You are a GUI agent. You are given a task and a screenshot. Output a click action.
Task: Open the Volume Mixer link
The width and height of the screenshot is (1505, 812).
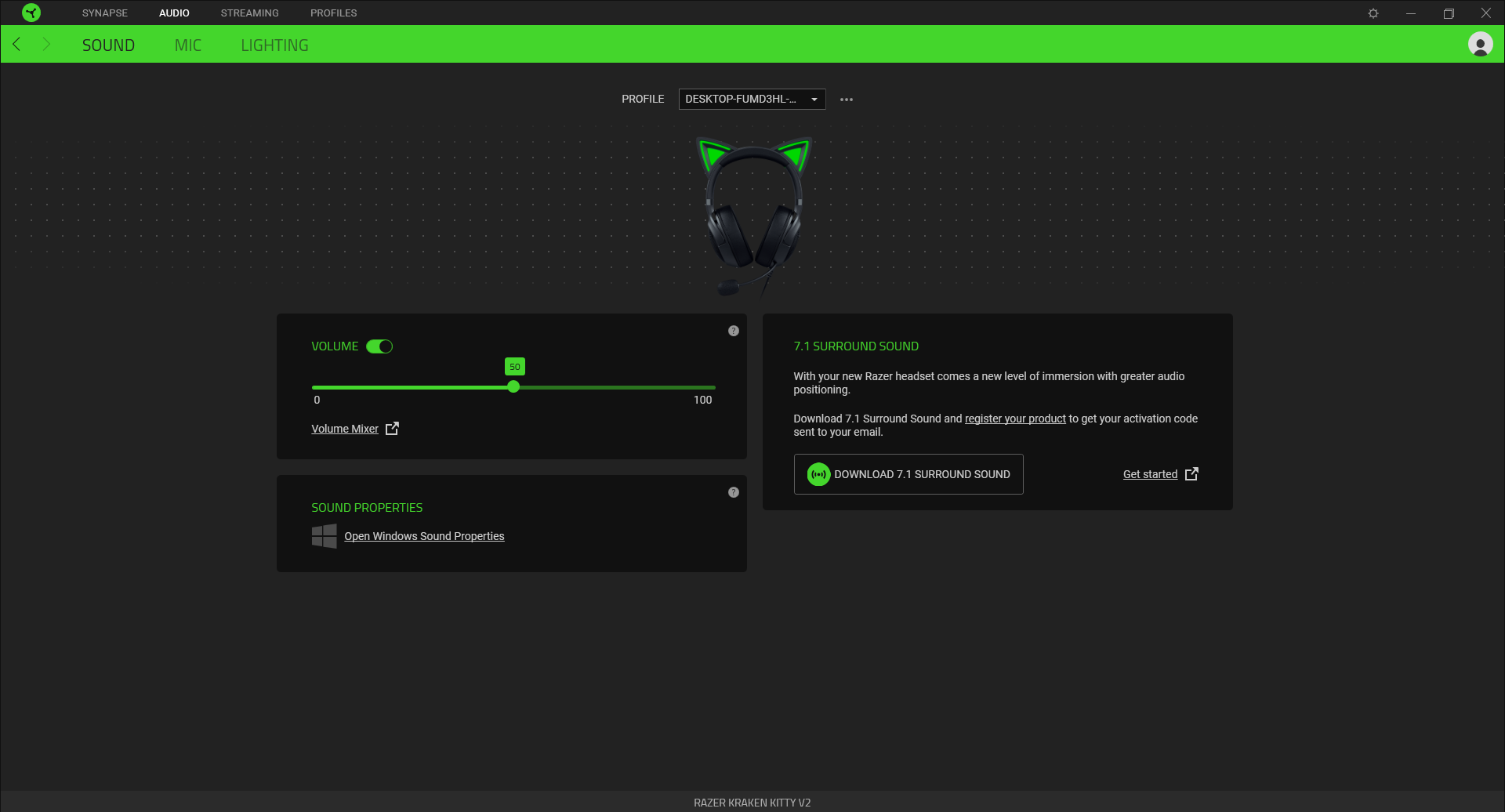coord(345,429)
